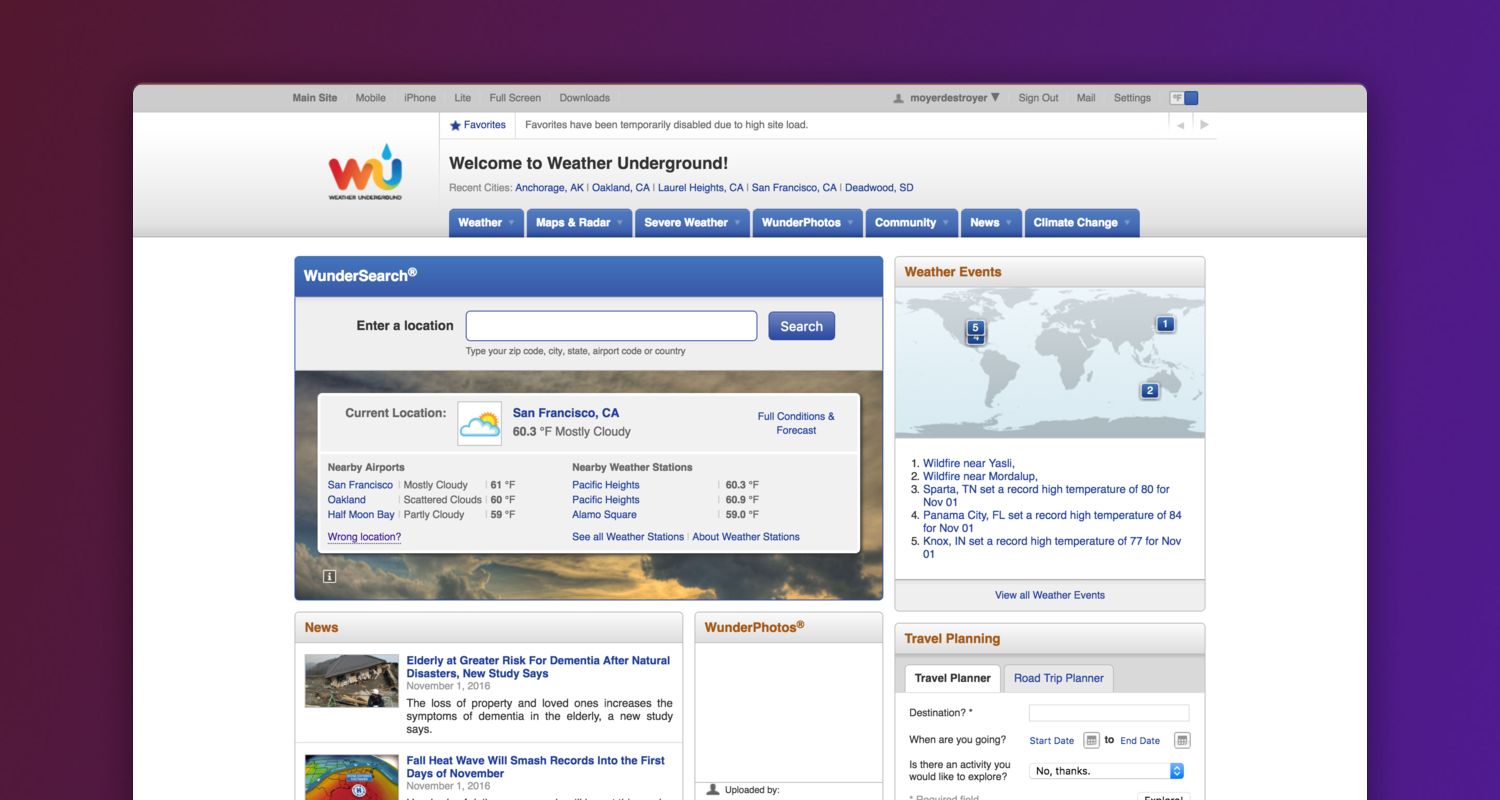The width and height of the screenshot is (1500, 800).
Task: Click the Start Date link
Action: click(x=1052, y=741)
